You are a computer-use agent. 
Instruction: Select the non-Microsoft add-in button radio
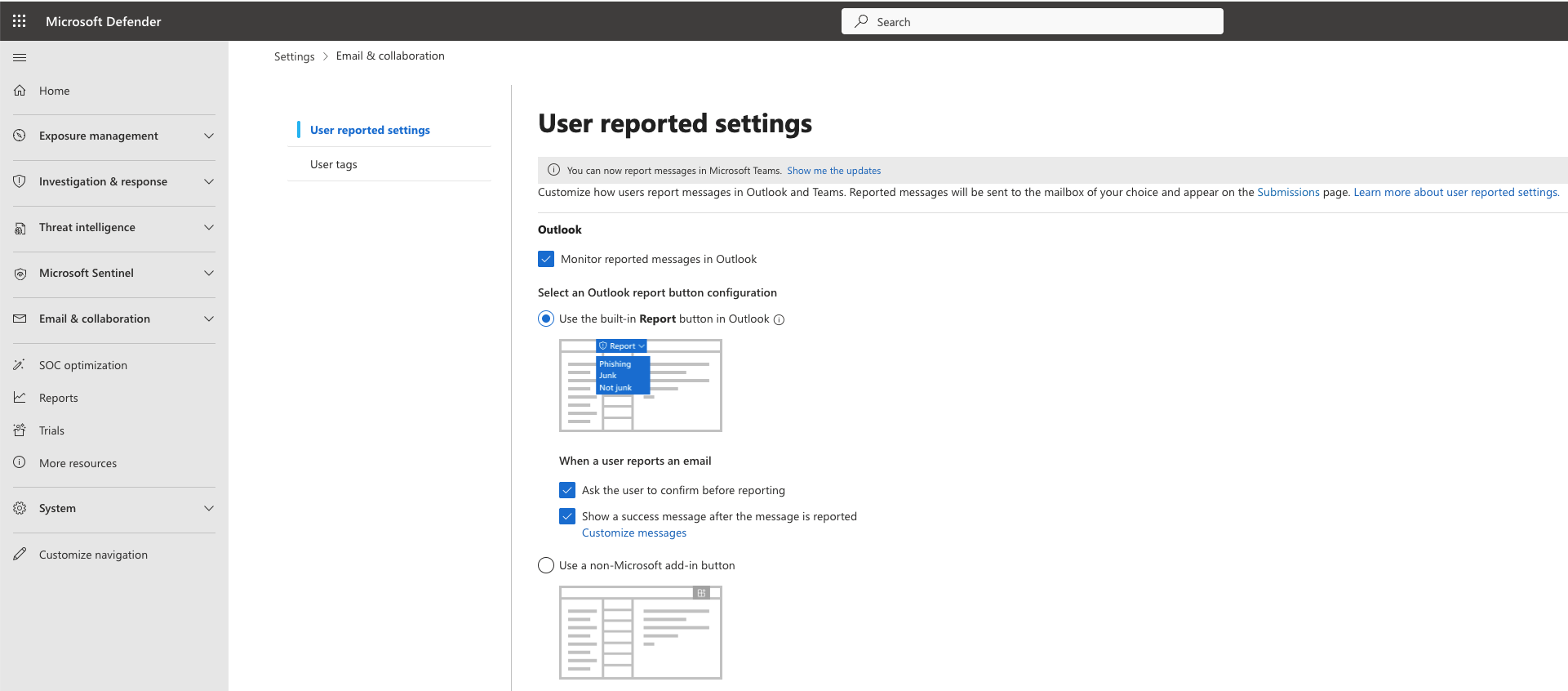pos(546,565)
